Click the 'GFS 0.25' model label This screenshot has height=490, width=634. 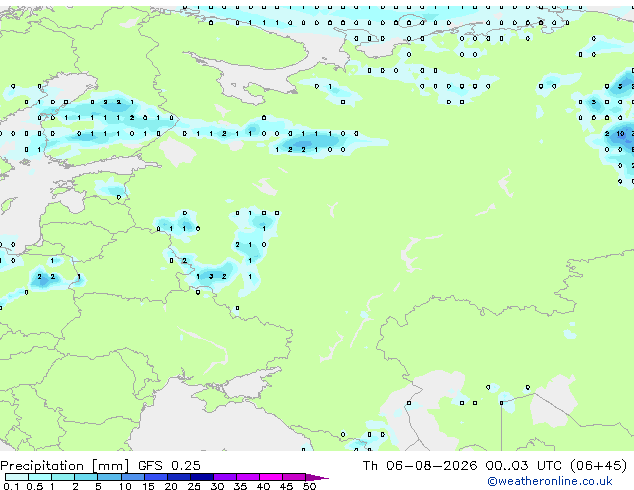169,466
